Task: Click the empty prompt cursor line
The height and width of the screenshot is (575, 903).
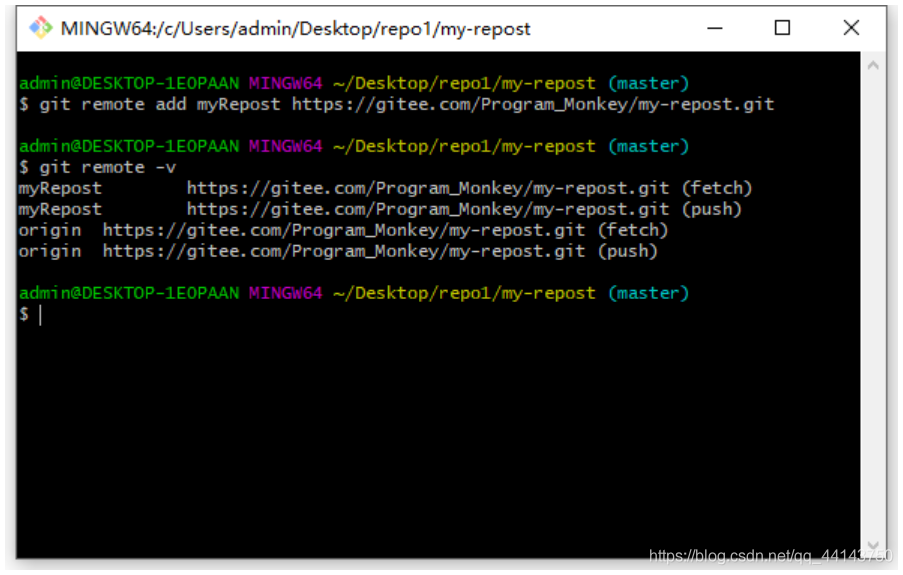Action: [x=31, y=315]
